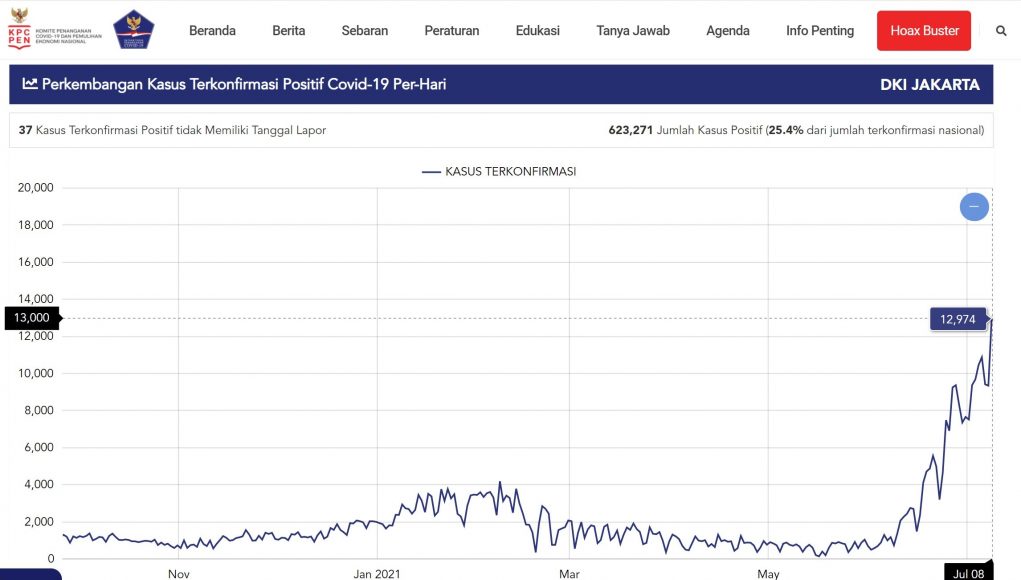Click the 12,974 data tooltip
Viewport: 1021px width, 580px height.
click(957, 319)
